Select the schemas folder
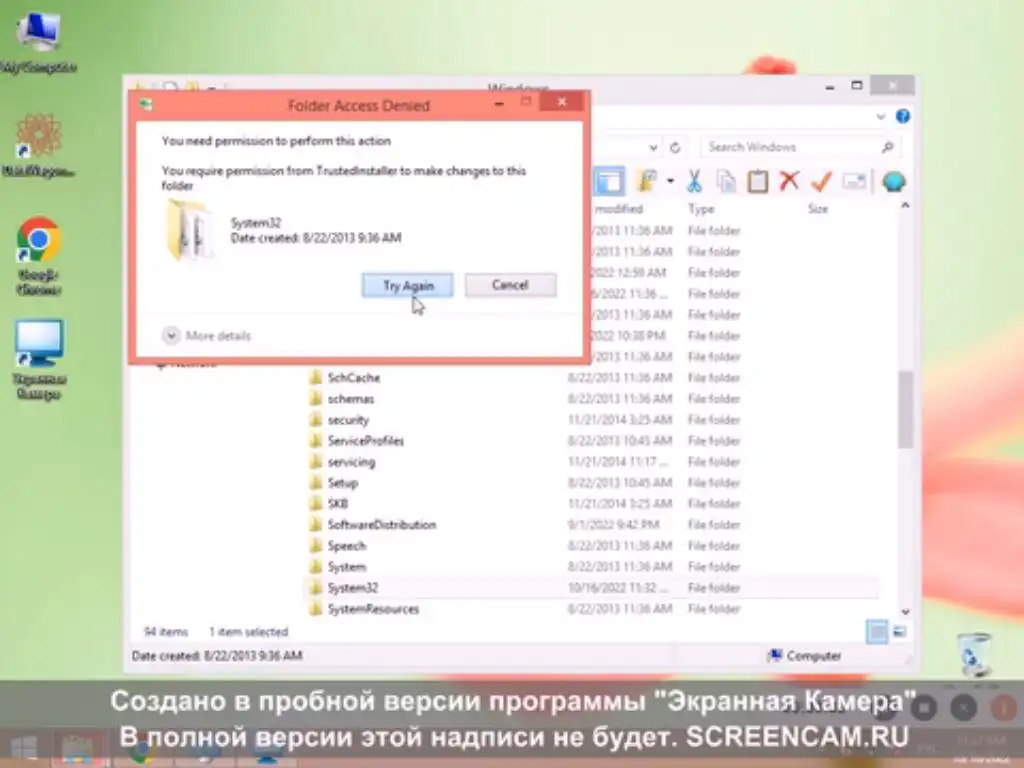The height and width of the screenshot is (768, 1024). click(350, 398)
